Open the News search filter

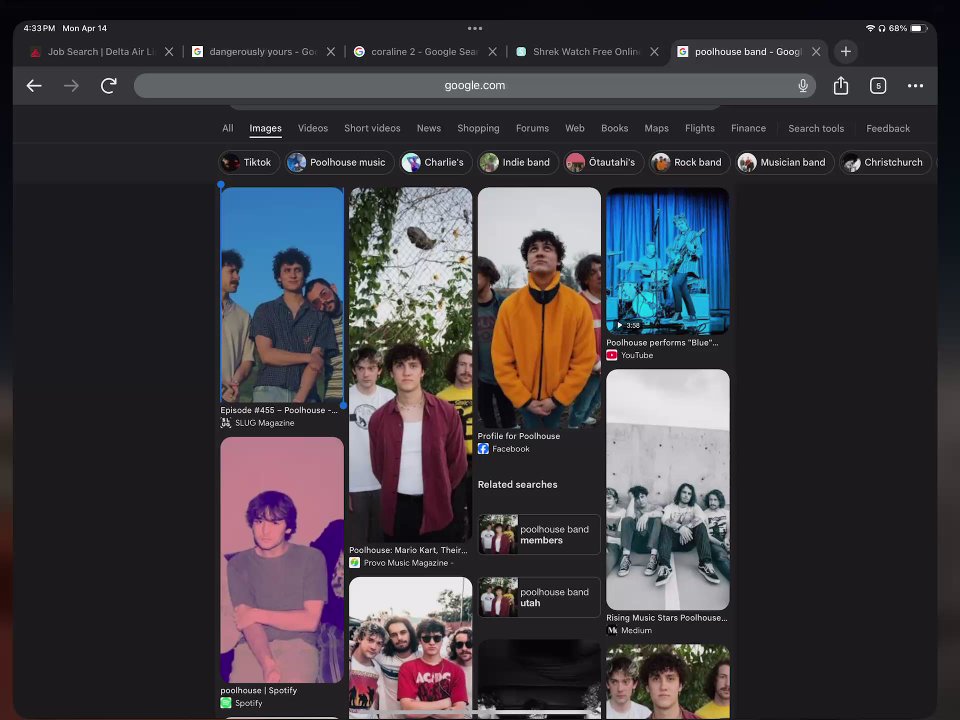pyautogui.click(x=429, y=128)
